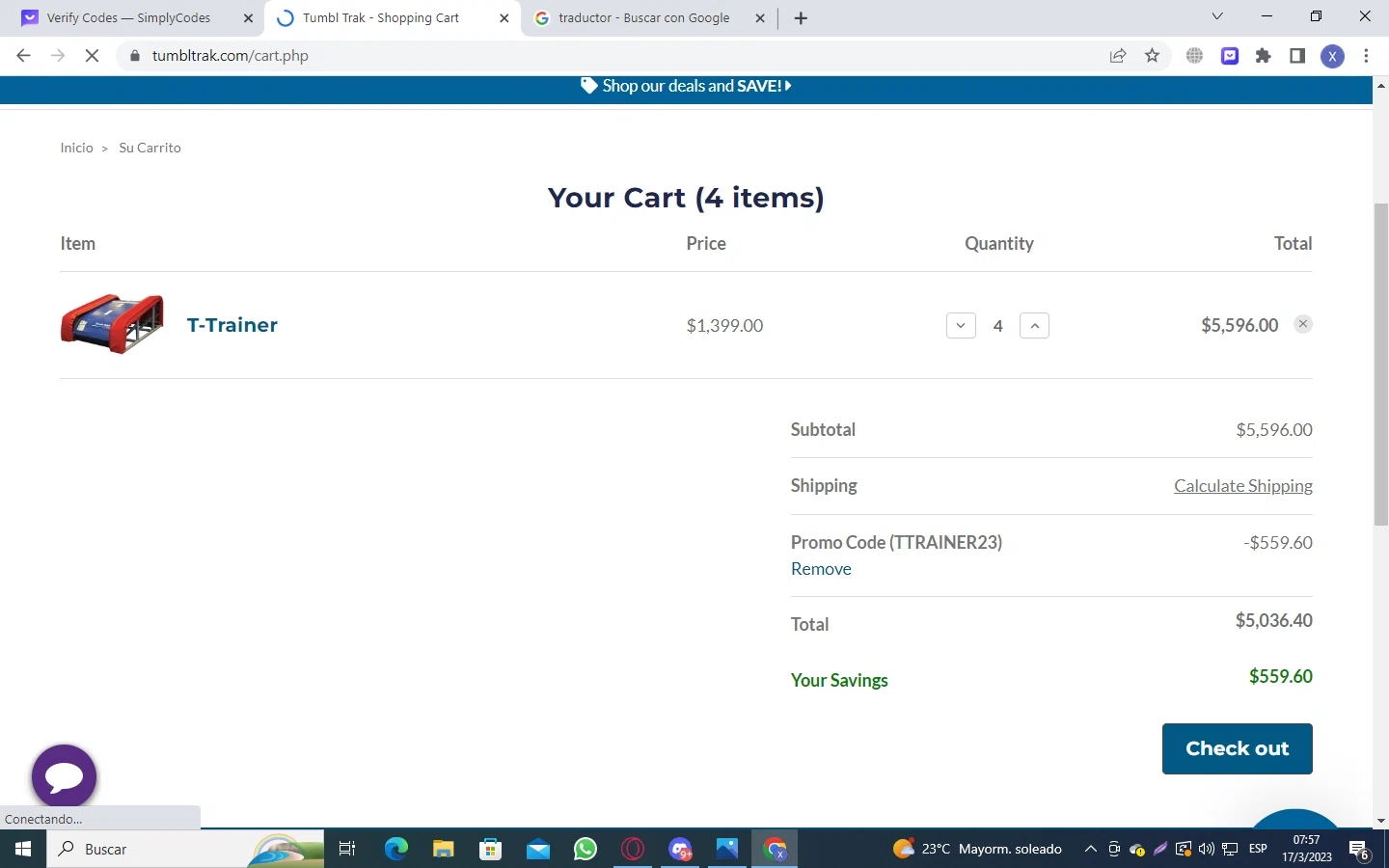Open the purple SimplyCodes extension icon
Viewport: 1389px width, 868px height.
pos(1230,56)
